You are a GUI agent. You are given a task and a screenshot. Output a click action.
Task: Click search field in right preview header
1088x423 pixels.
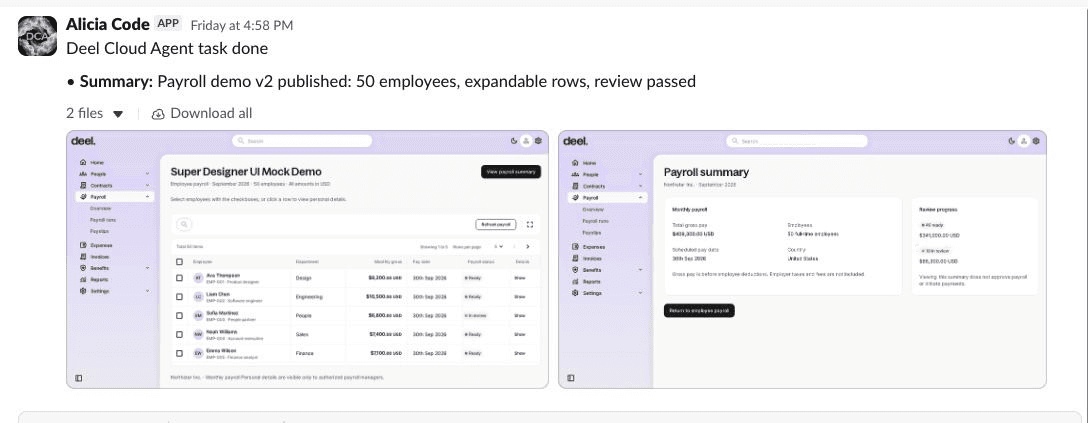coord(797,141)
